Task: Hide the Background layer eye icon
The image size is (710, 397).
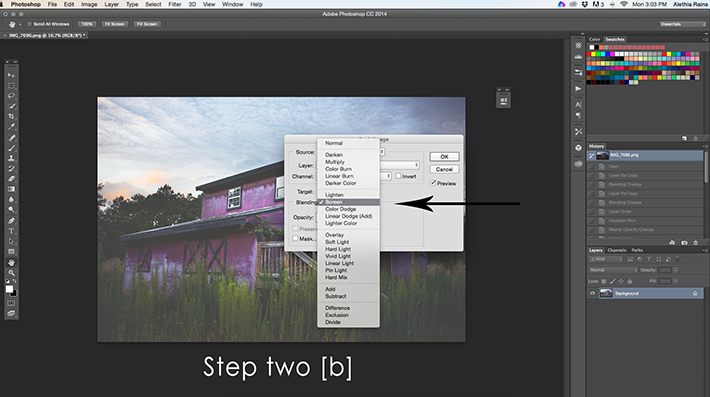Action: click(592, 293)
